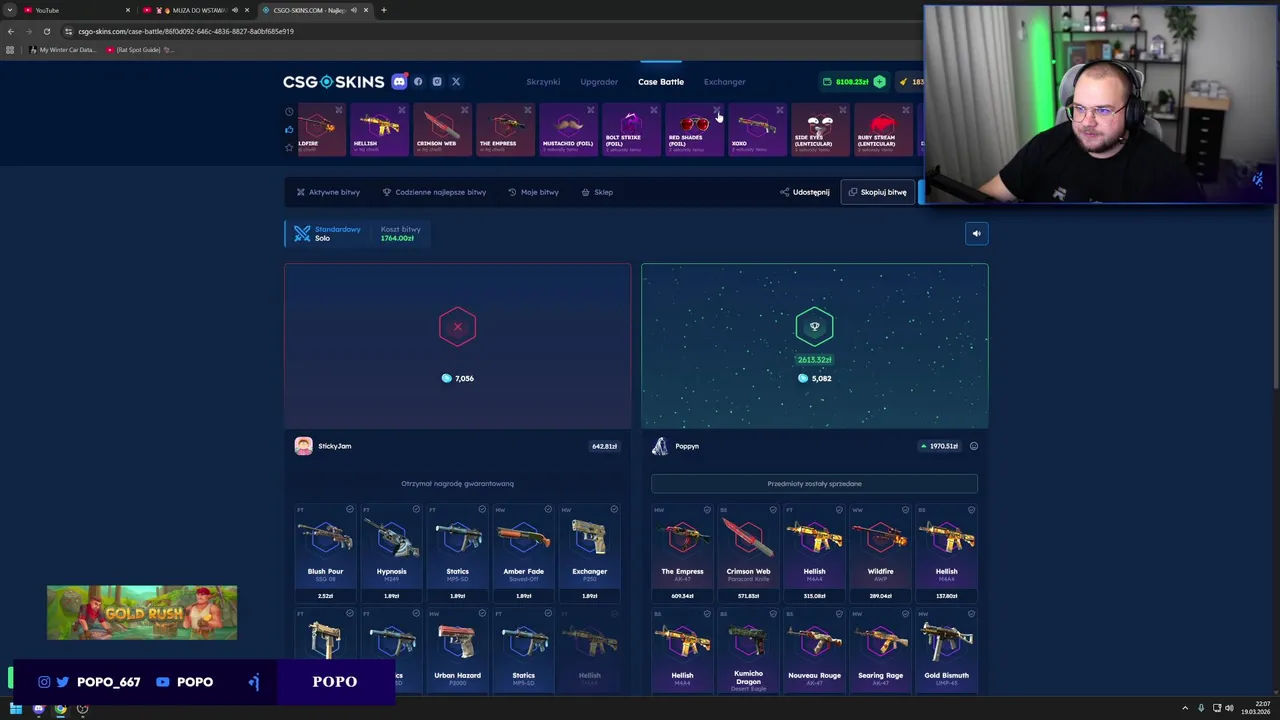The width and height of the screenshot is (1280, 720).
Task: Open the Side Eyes (Lenticular) drop
Action: pos(820,130)
